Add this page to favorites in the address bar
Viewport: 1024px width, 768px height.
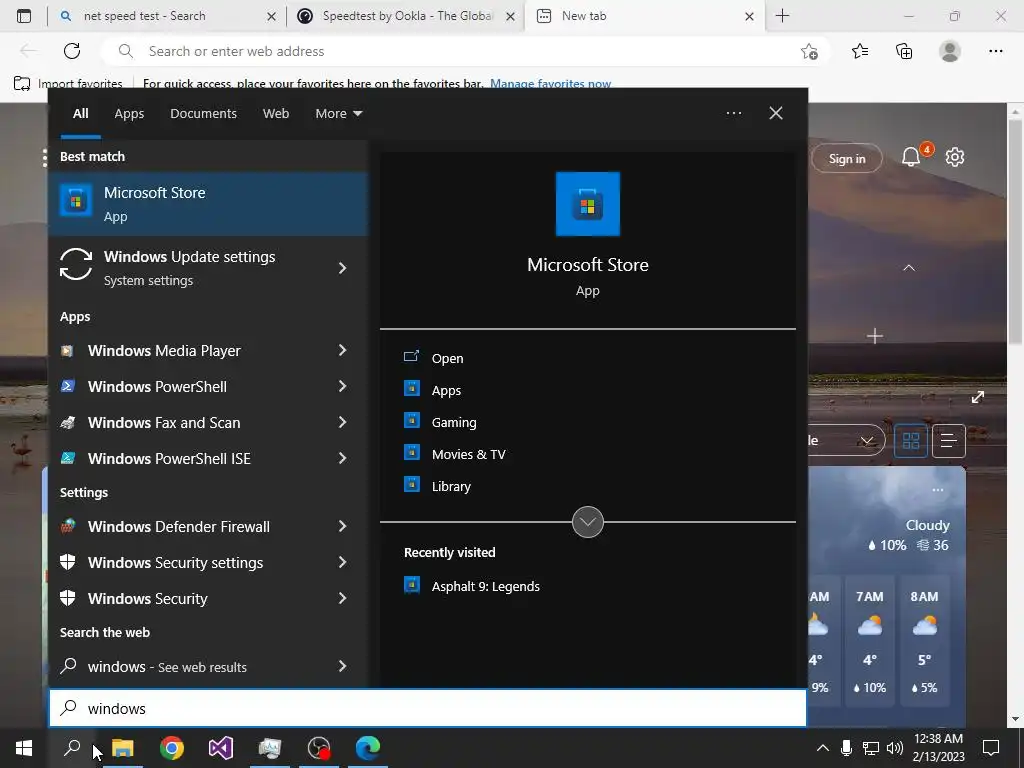coord(809,51)
